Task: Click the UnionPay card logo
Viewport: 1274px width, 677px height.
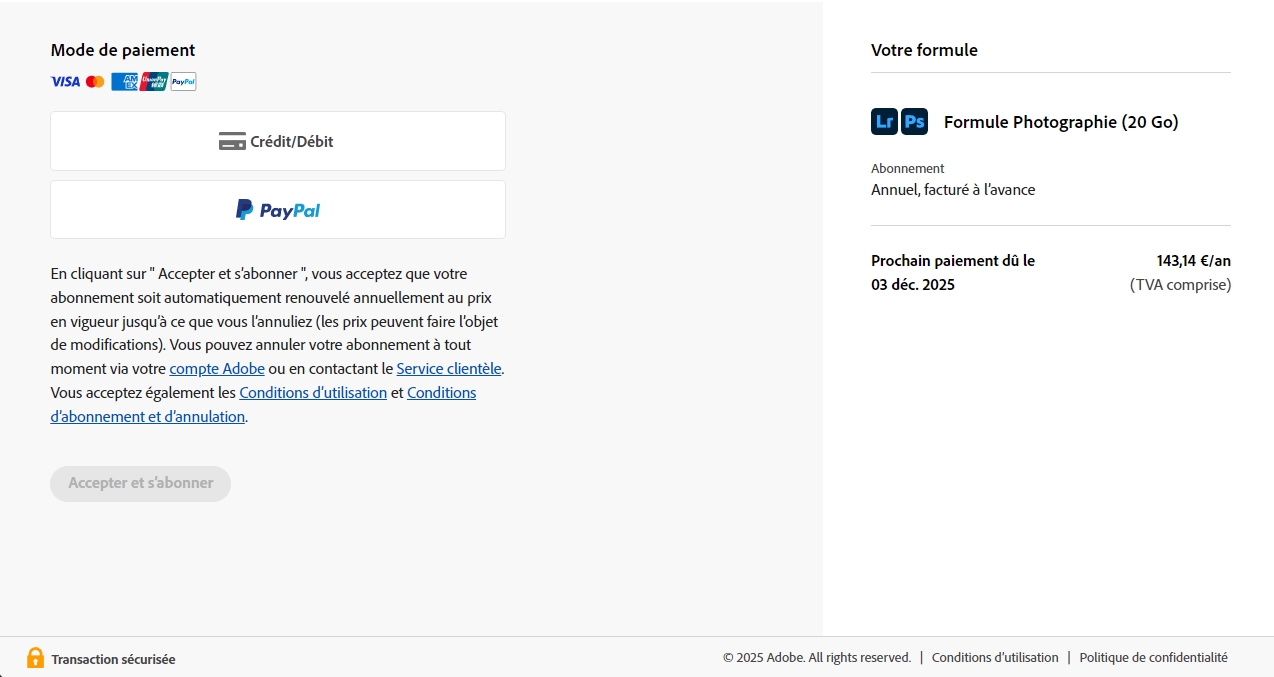Action: tap(154, 82)
